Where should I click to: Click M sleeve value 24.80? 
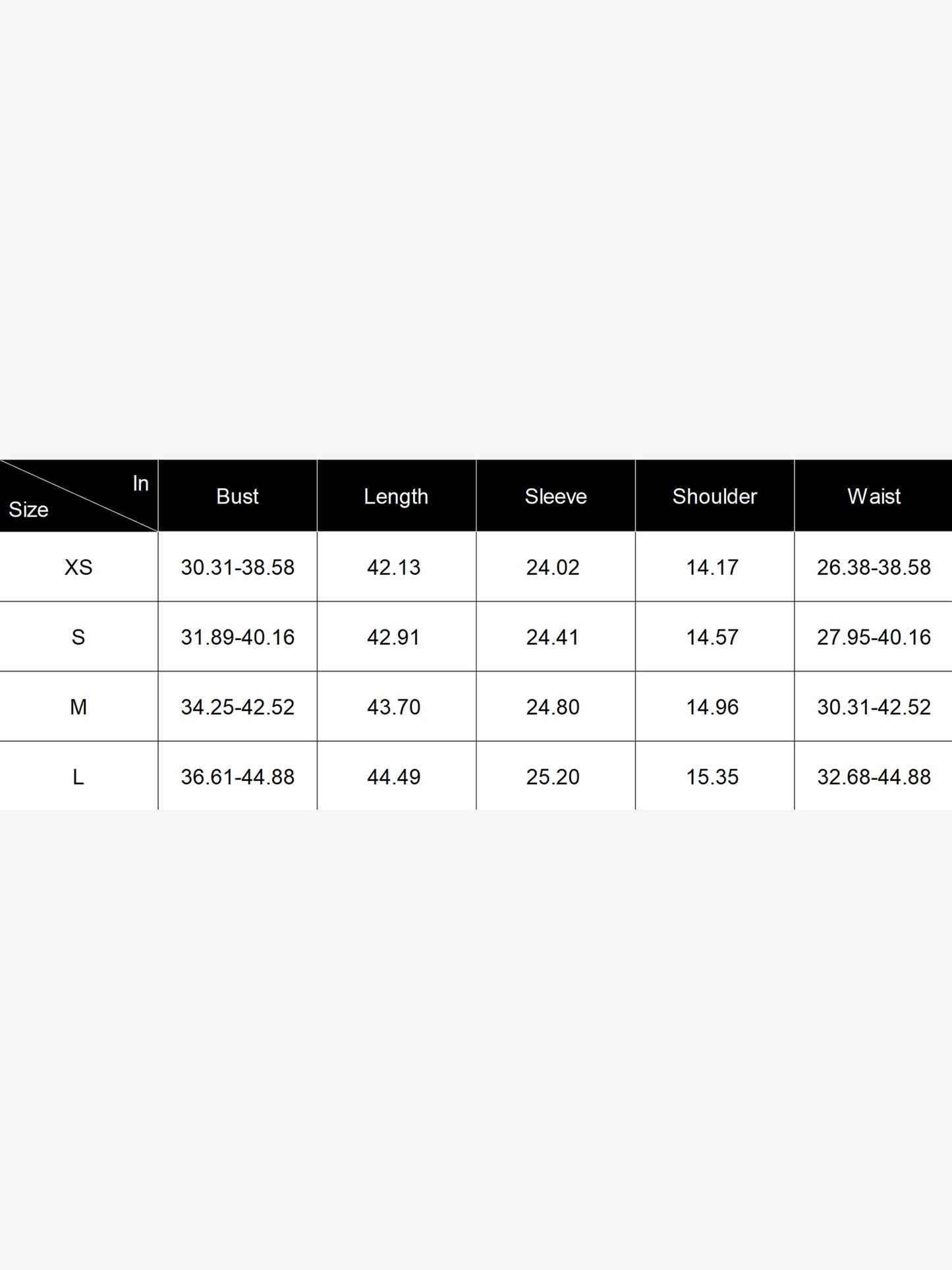click(x=553, y=707)
